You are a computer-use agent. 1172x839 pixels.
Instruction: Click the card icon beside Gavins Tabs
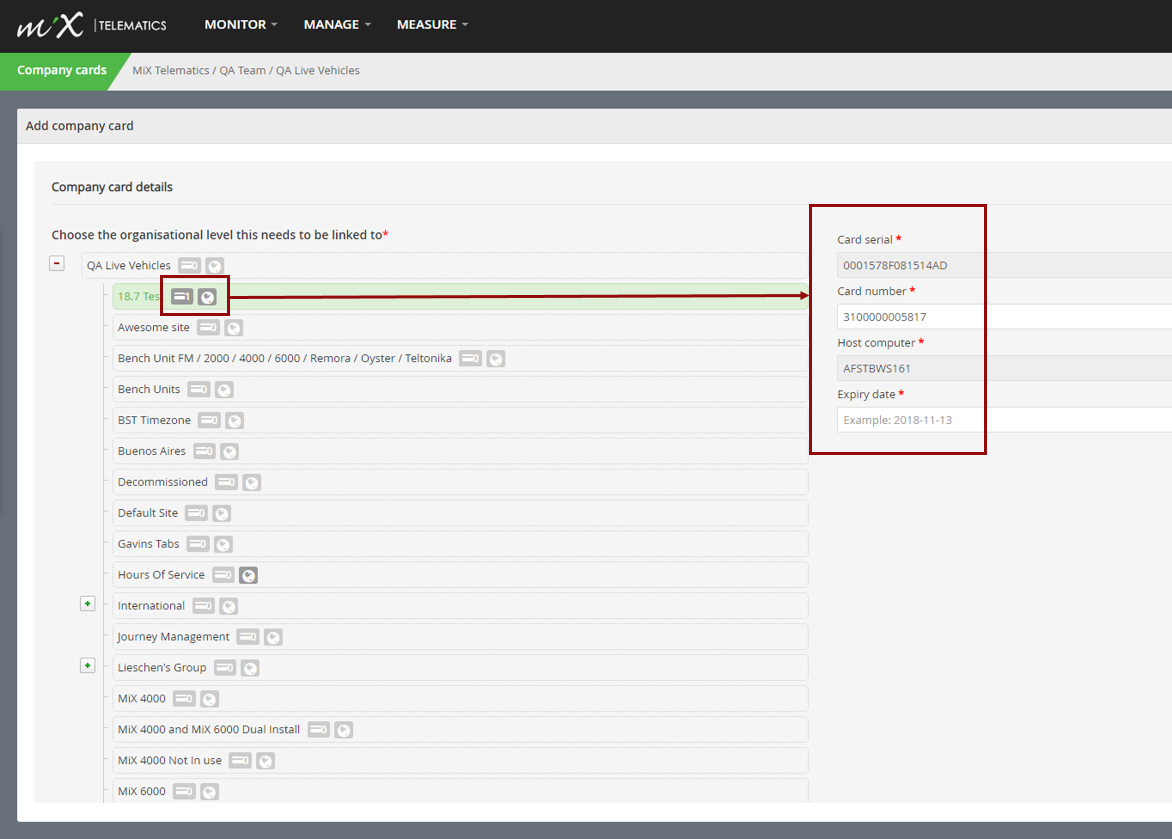[198, 544]
